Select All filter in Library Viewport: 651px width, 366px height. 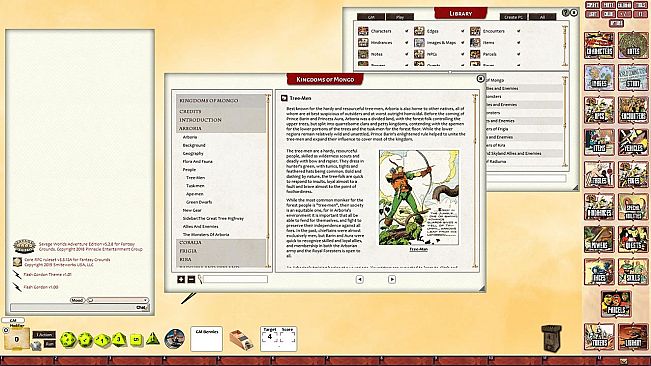542,17
